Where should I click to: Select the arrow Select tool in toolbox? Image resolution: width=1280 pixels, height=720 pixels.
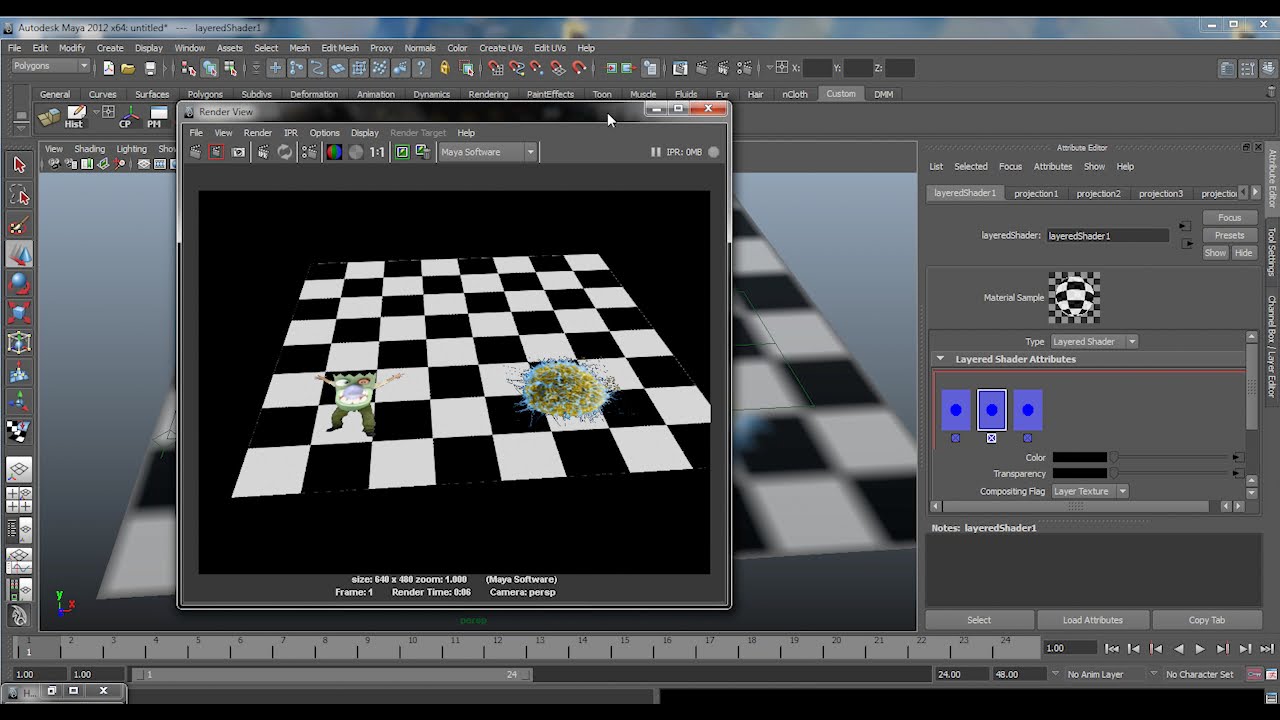[19, 165]
